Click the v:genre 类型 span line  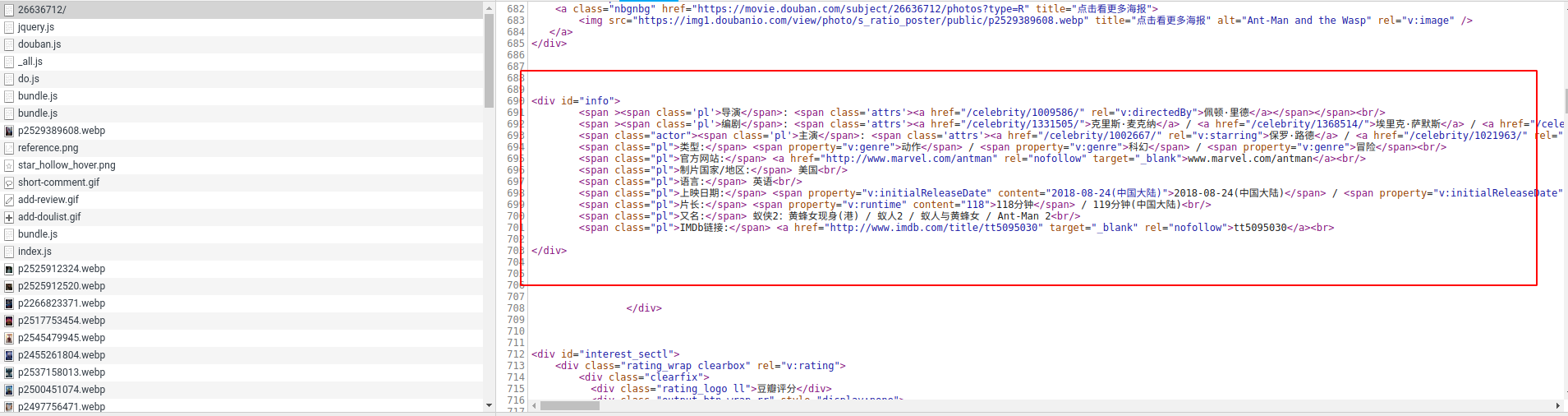(1012, 147)
